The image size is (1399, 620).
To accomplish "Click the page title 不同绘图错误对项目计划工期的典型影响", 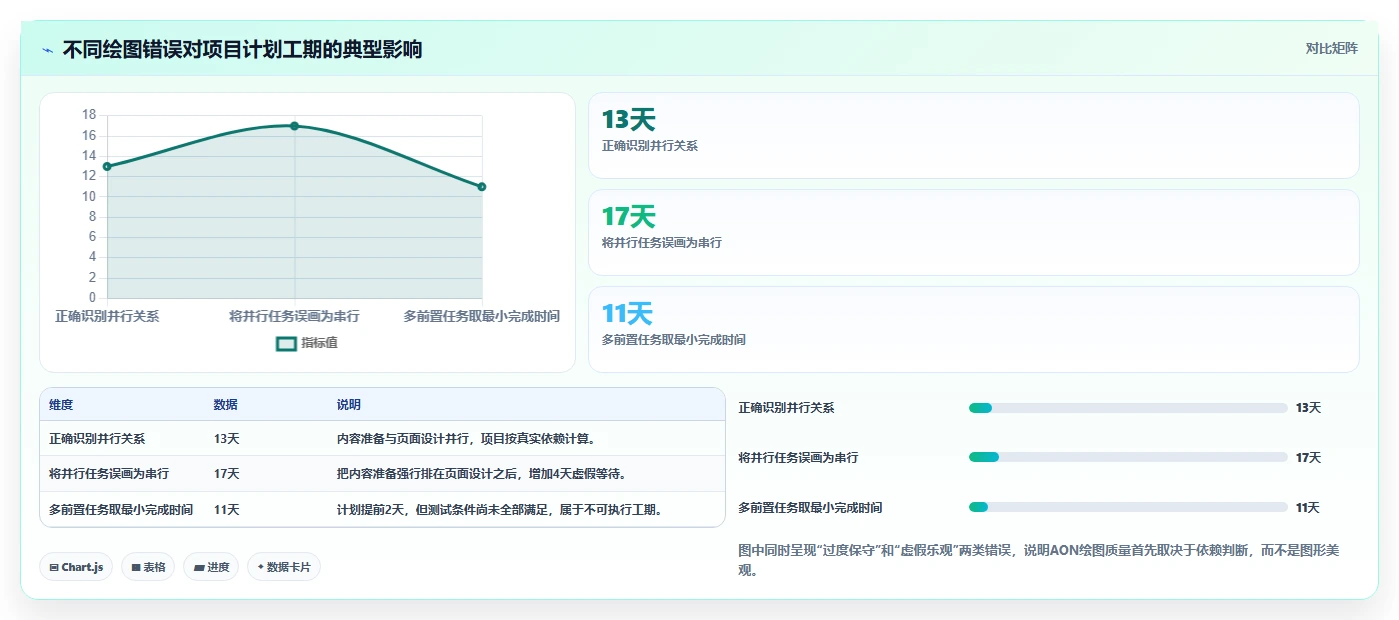I will (x=242, y=49).
